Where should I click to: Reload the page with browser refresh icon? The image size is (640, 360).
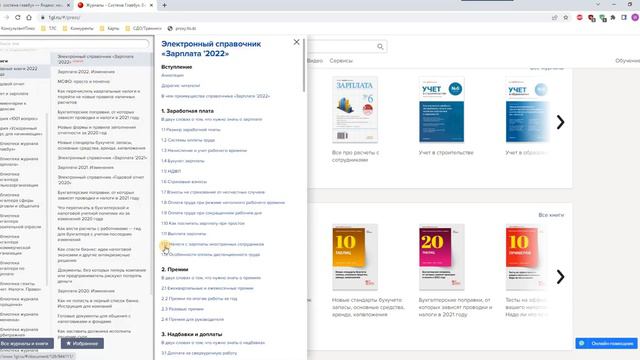pos(18,17)
